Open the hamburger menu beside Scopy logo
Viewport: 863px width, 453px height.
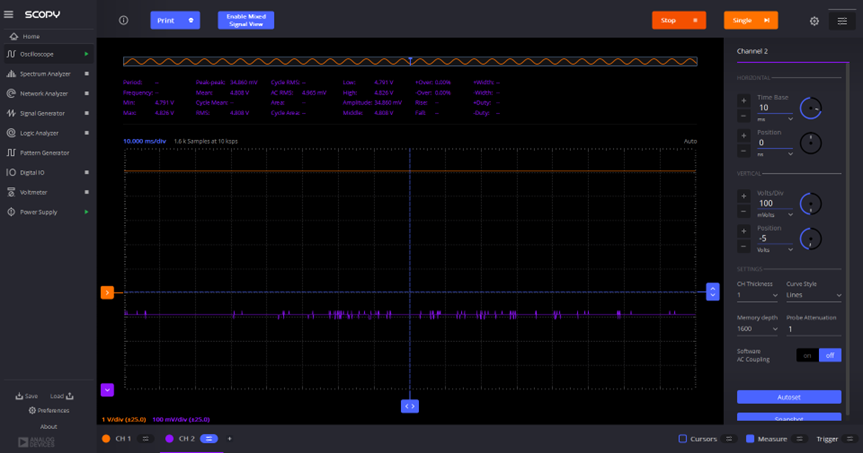[8, 14]
